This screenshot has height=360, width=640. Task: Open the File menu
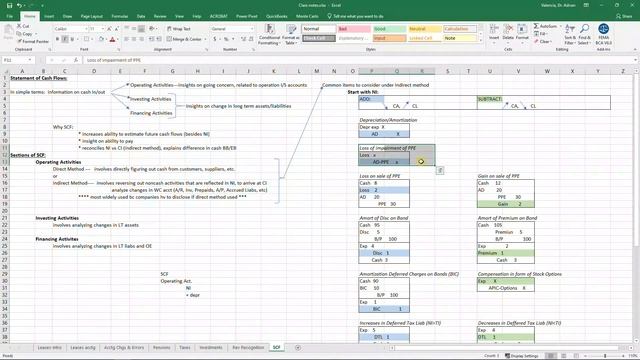pos(9,16)
